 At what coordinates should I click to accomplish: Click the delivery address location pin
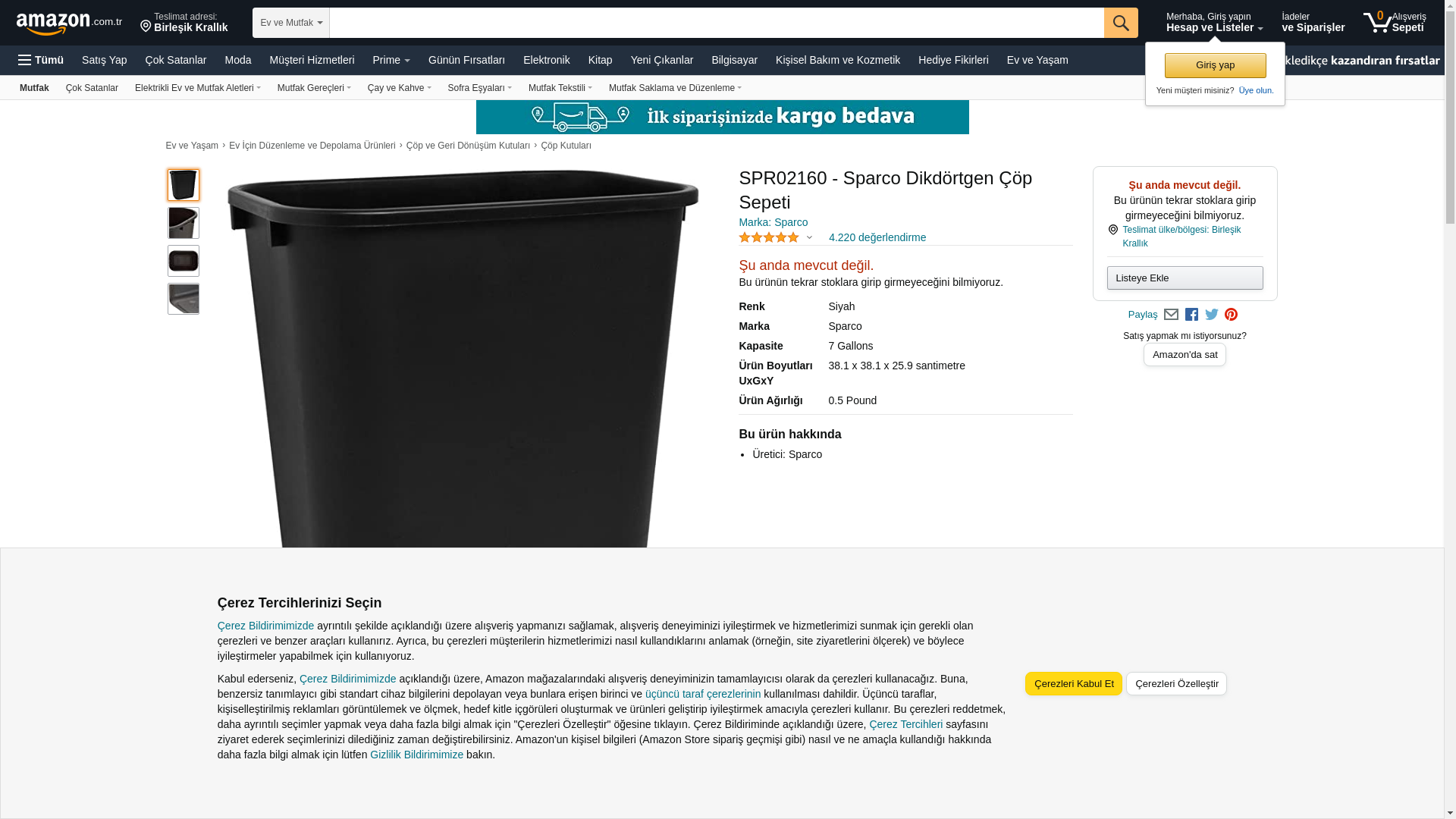tap(146, 27)
